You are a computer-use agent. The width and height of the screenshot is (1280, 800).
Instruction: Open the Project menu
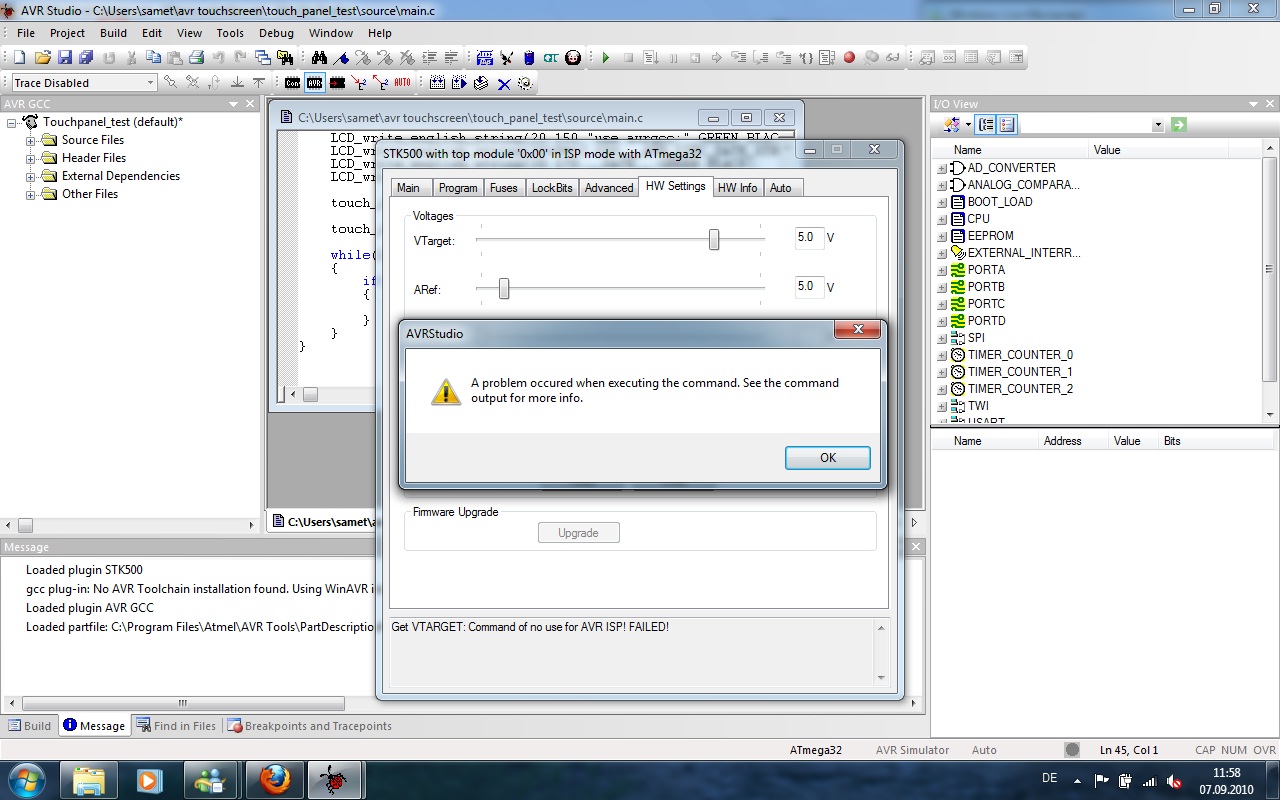tap(68, 33)
